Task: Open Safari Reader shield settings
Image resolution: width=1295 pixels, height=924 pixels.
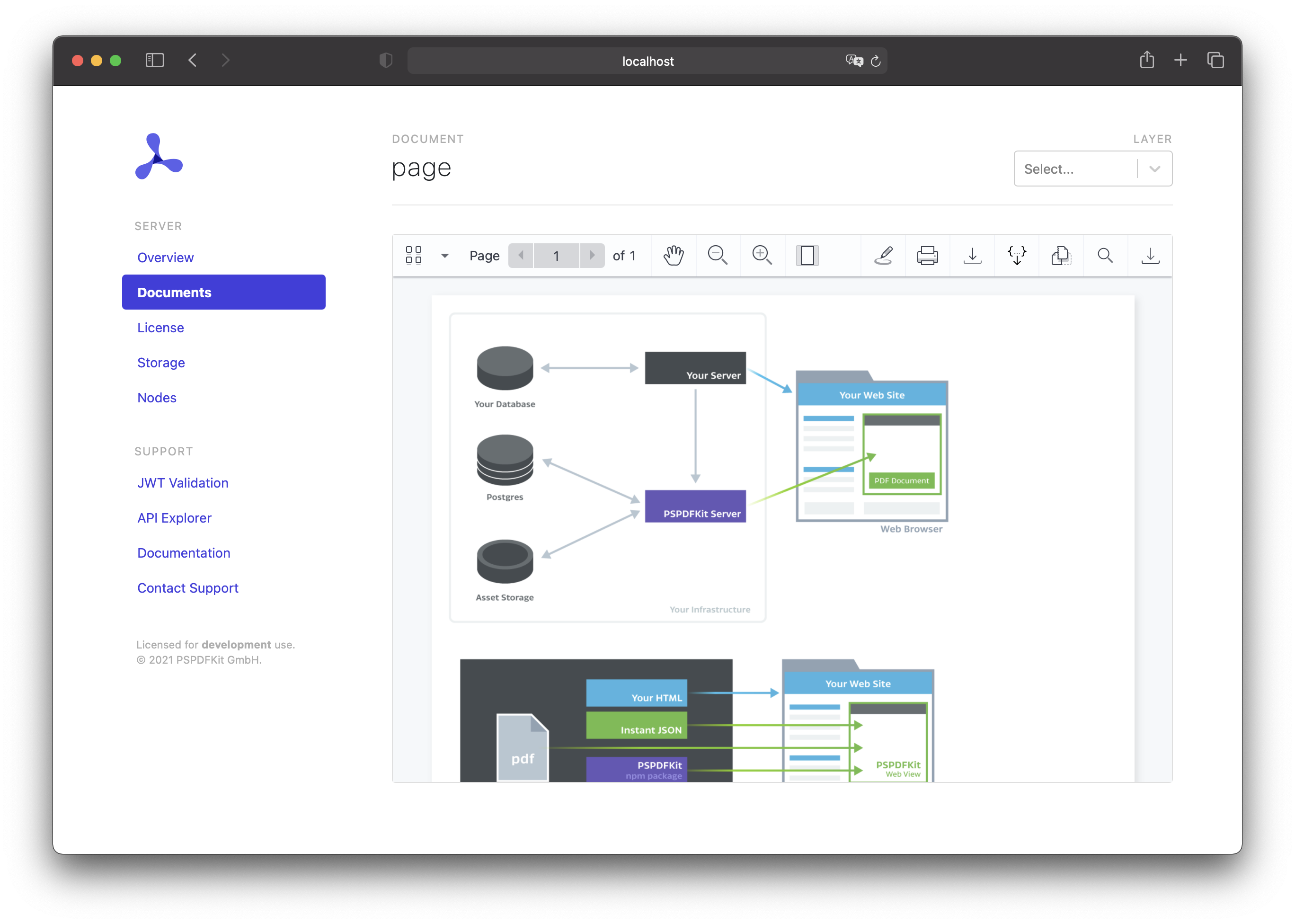Action: 386,60
